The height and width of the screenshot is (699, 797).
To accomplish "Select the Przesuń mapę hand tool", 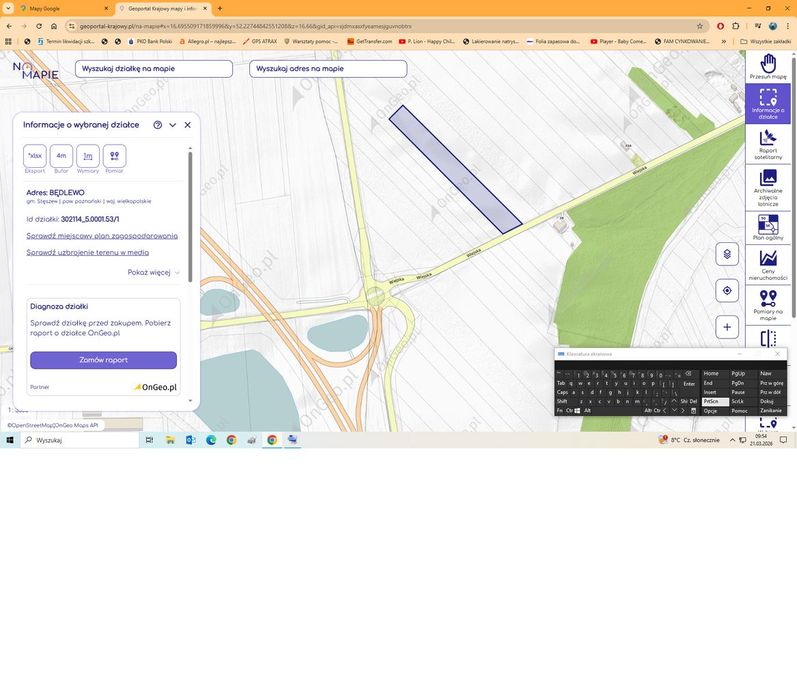I will click(768, 67).
